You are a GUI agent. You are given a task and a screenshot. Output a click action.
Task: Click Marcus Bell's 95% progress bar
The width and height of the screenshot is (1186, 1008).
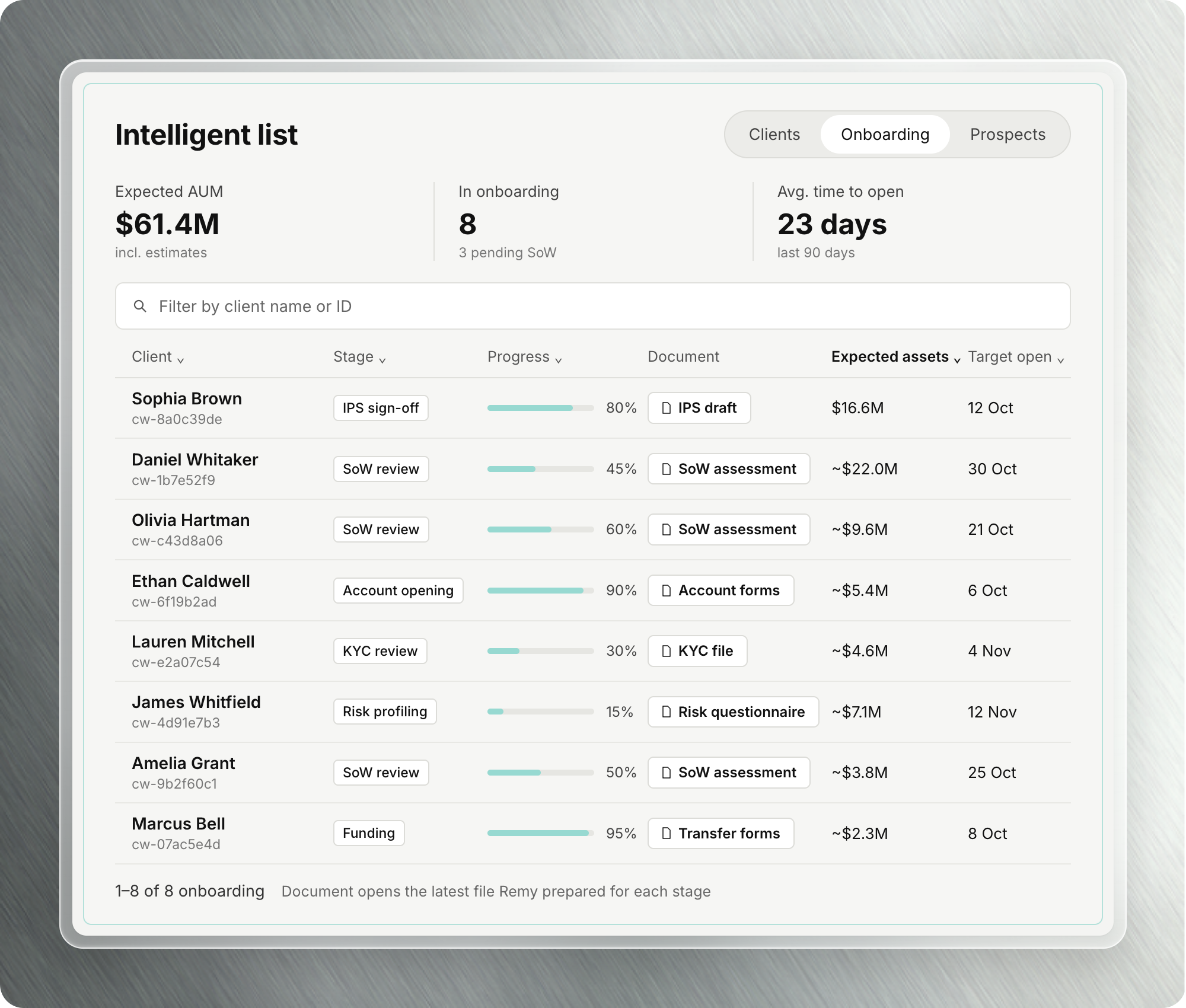540,833
